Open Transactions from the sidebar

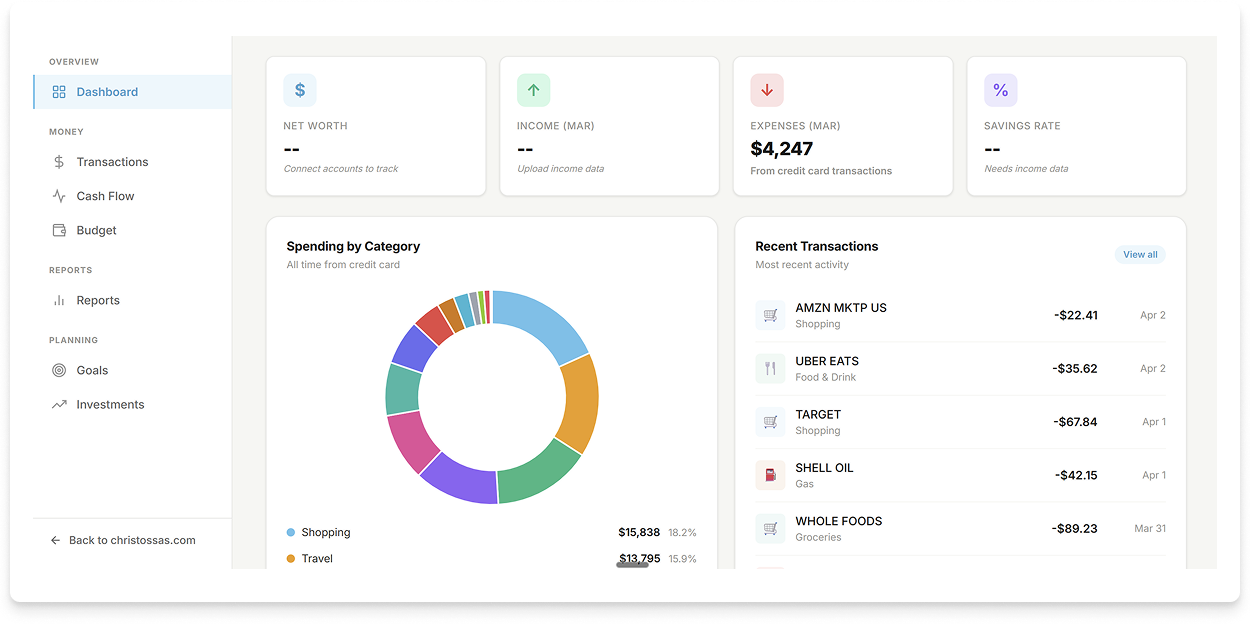pyautogui.click(x=110, y=161)
